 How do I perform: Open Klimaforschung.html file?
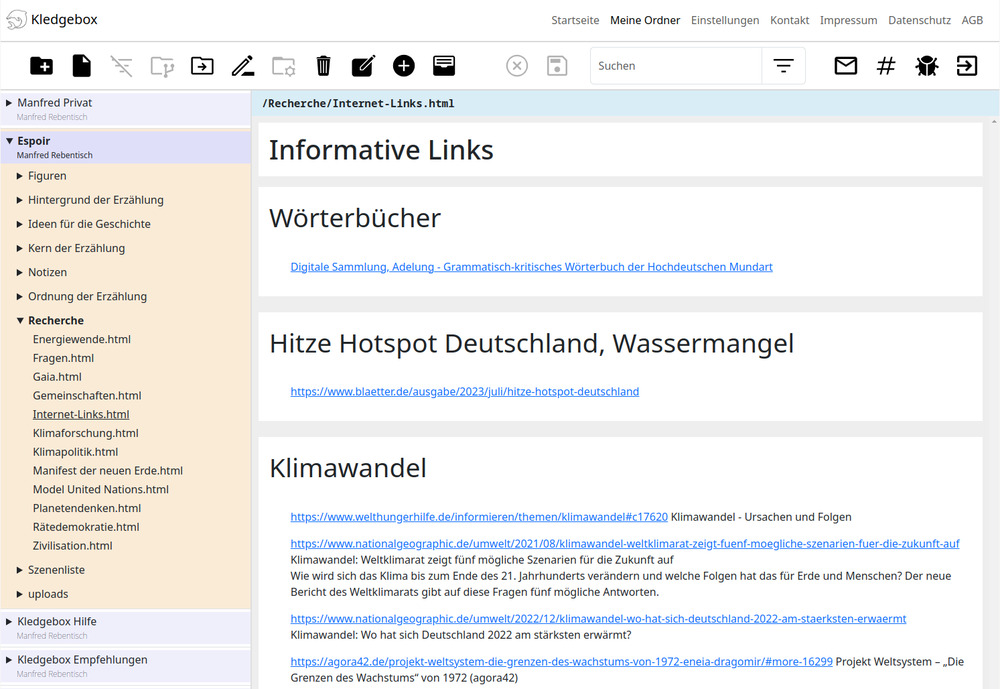[x=85, y=433]
